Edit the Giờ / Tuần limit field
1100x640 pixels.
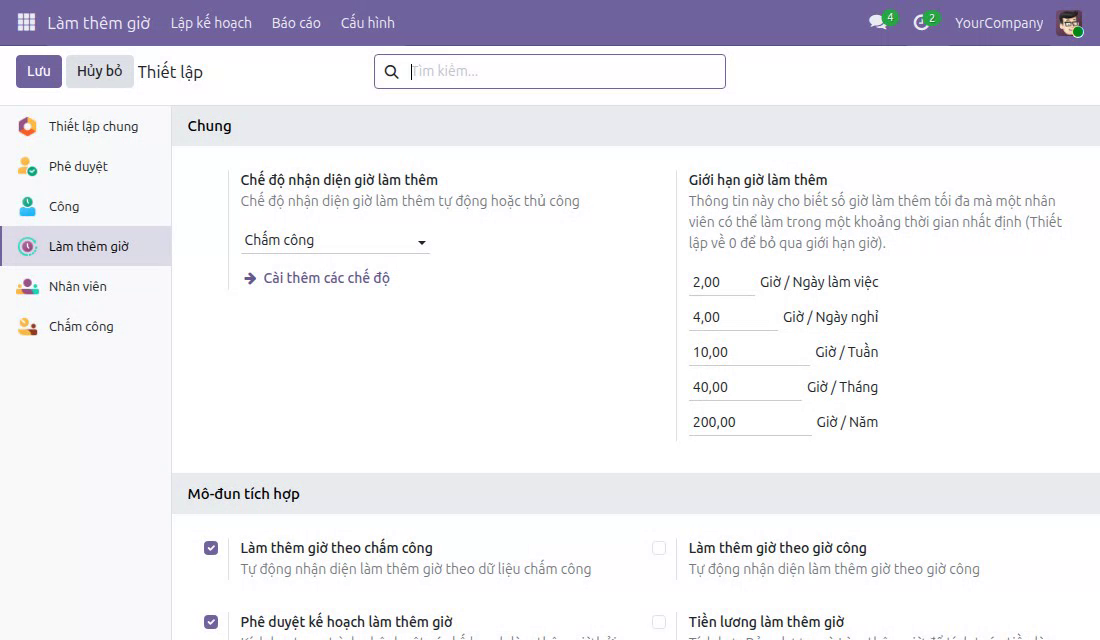[x=749, y=352]
